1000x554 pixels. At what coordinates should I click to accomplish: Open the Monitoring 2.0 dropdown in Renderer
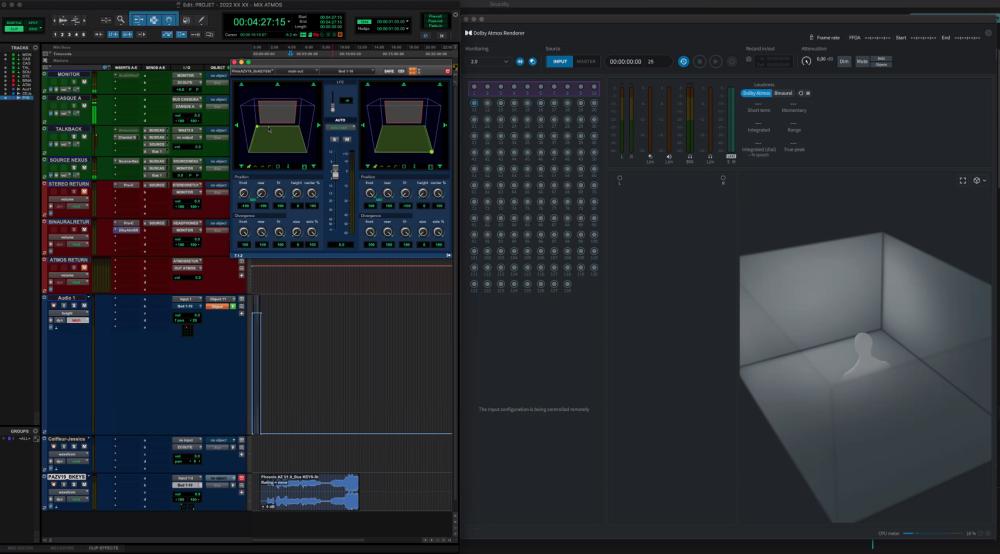coord(489,62)
